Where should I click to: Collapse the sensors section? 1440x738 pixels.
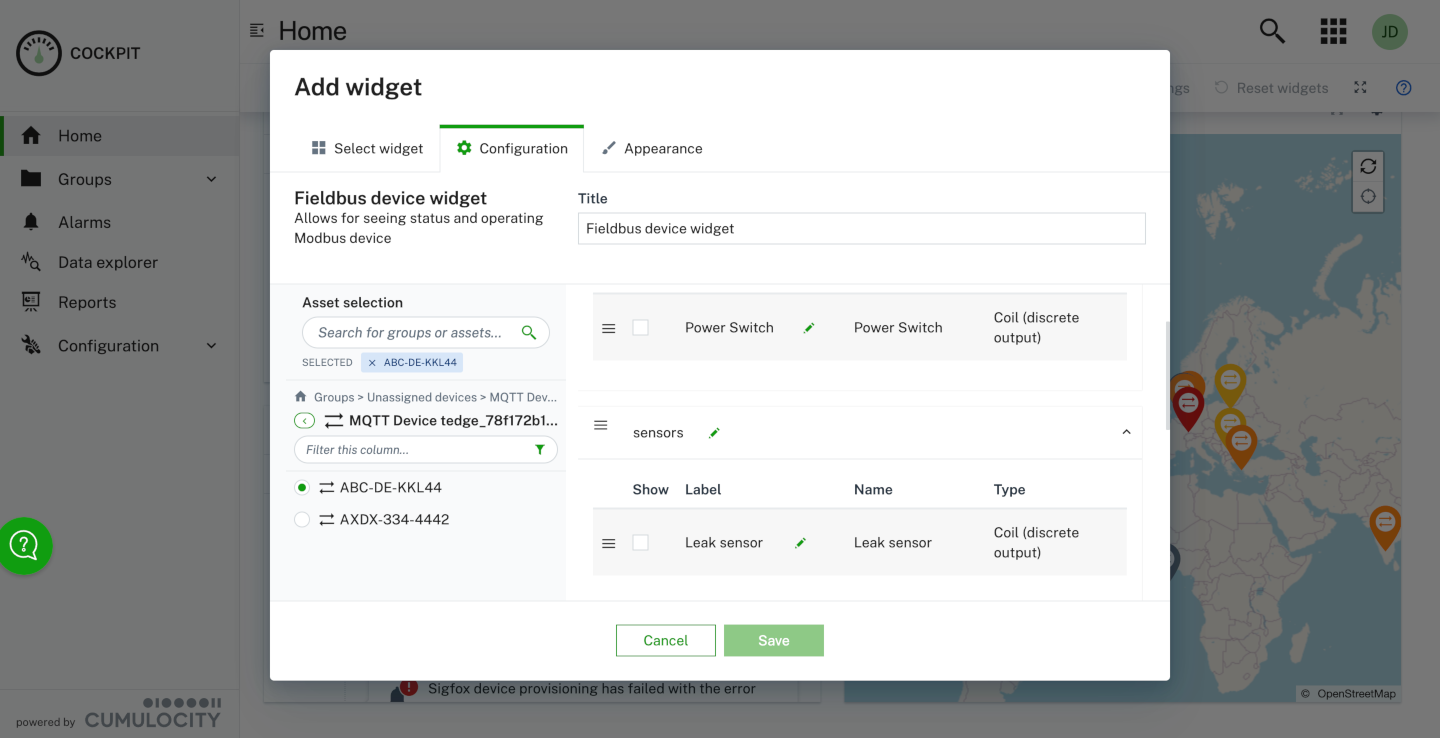point(1124,432)
